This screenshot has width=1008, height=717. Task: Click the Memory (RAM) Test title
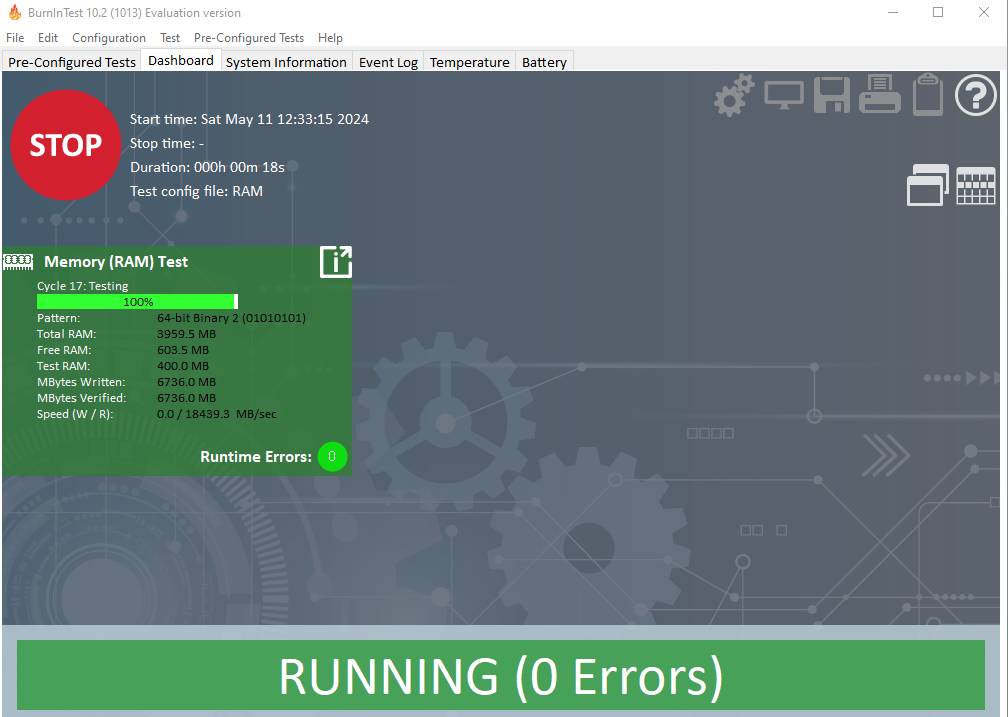[116, 262]
